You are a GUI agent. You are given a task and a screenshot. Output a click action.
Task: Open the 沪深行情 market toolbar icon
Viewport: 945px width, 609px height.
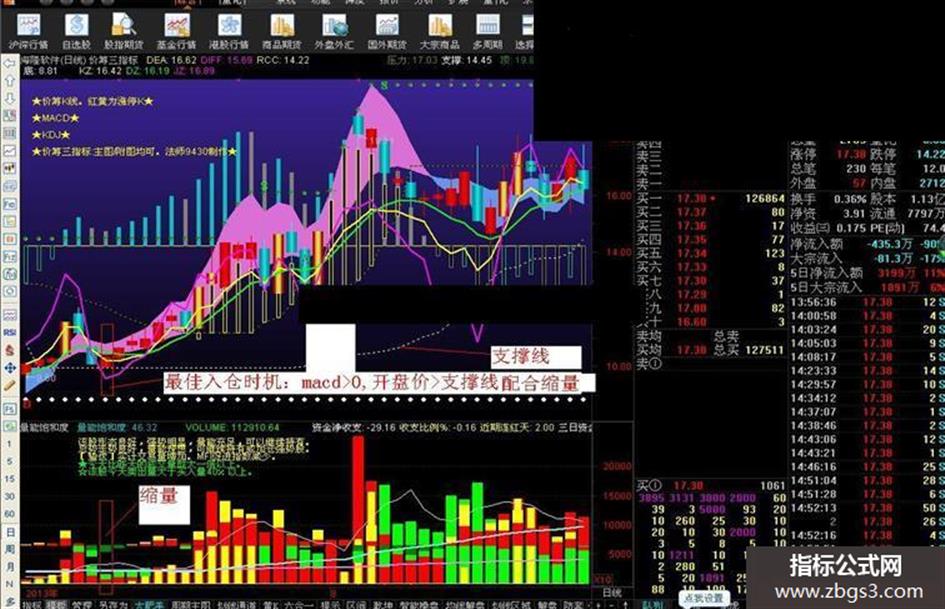pyautogui.click(x=28, y=31)
